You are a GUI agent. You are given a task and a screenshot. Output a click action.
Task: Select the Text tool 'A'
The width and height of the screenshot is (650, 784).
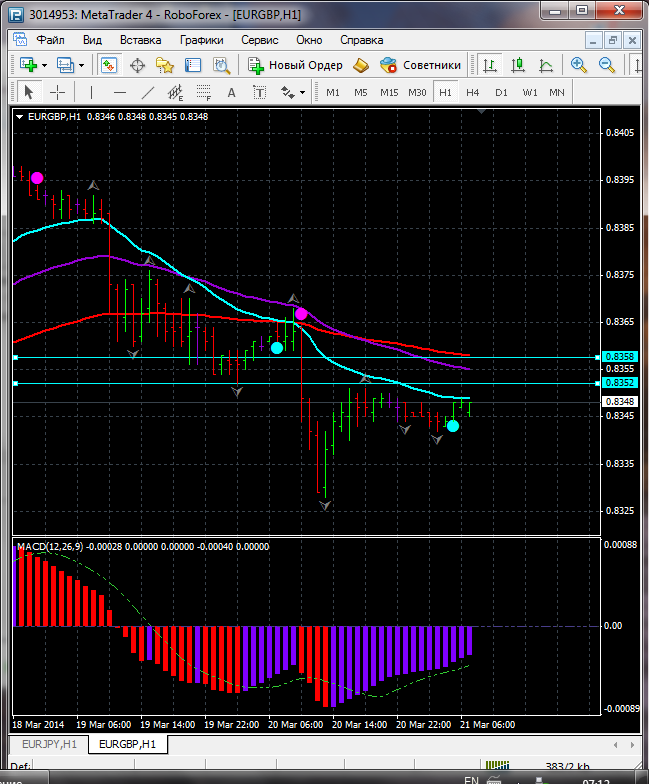click(232, 92)
